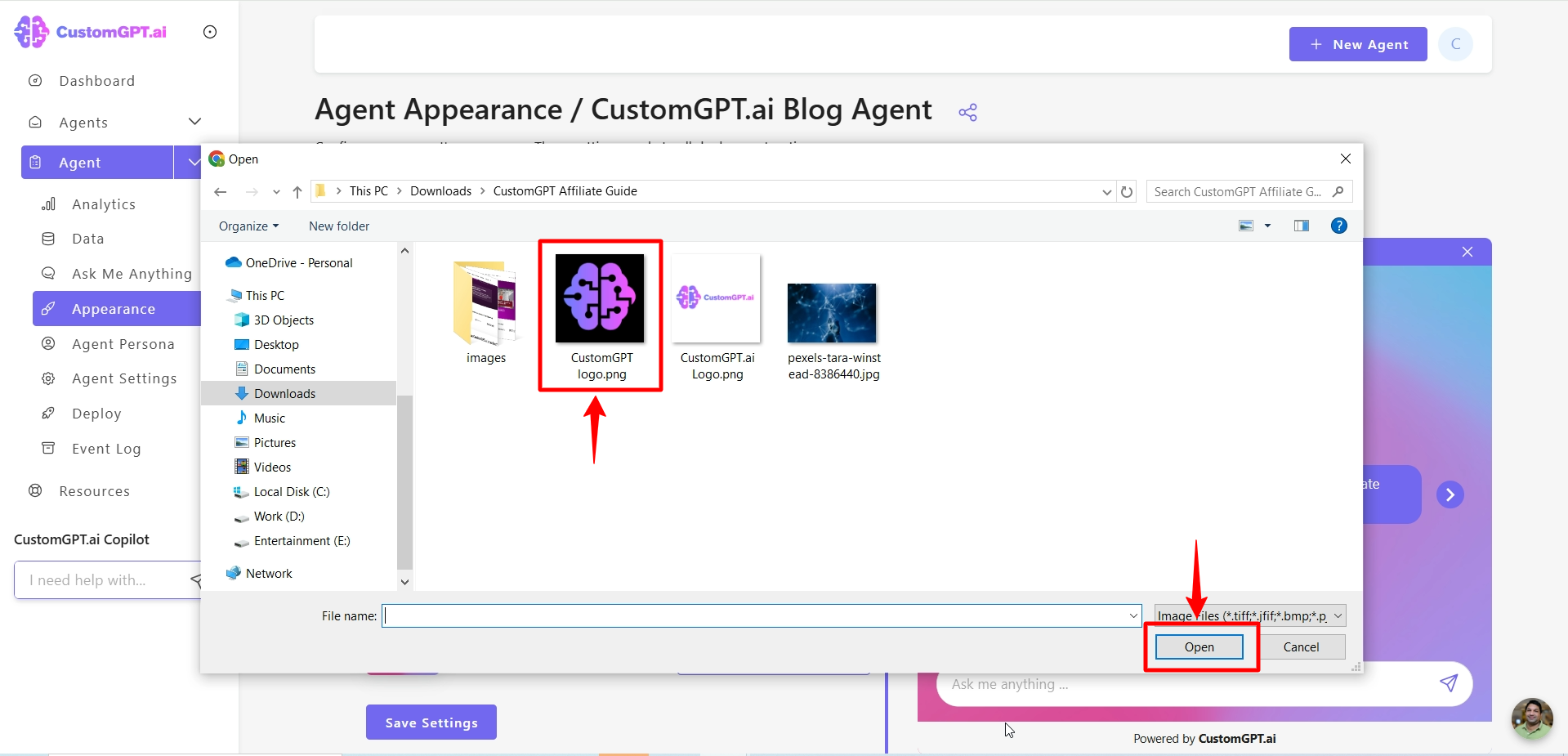Expand the address bar history dropdown

pyautogui.click(x=1107, y=192)
